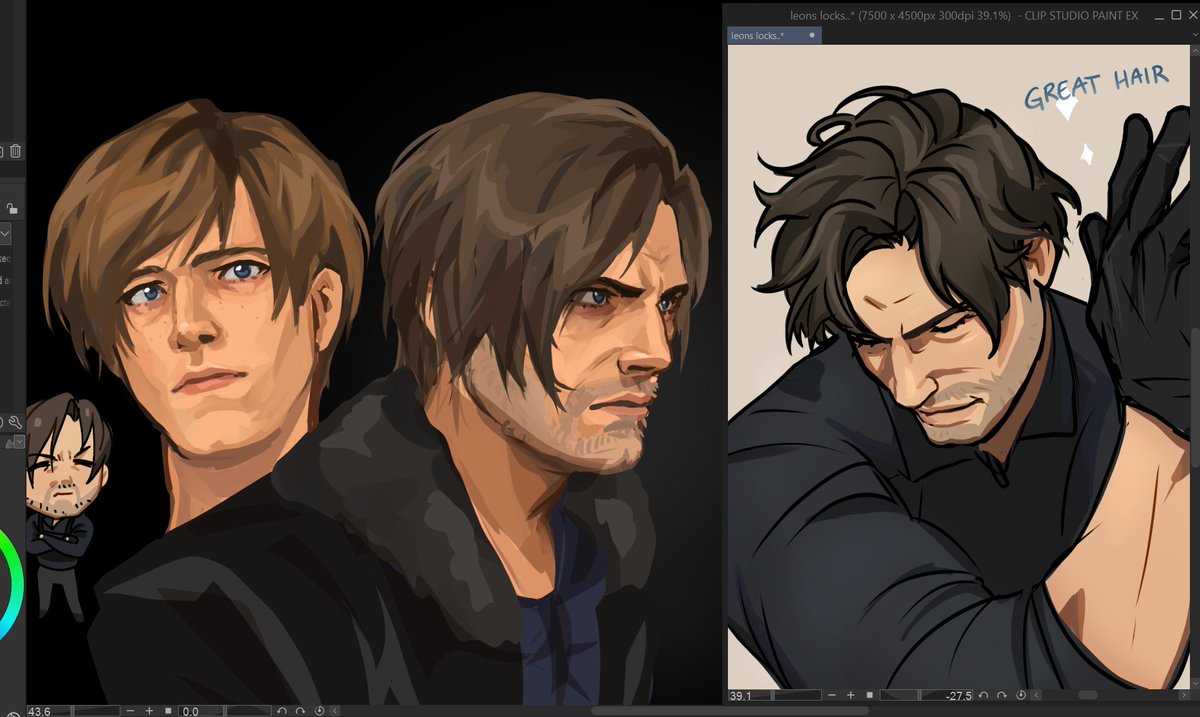Rotate main canvas right beside 0.0 field

(x=300, y=711)
